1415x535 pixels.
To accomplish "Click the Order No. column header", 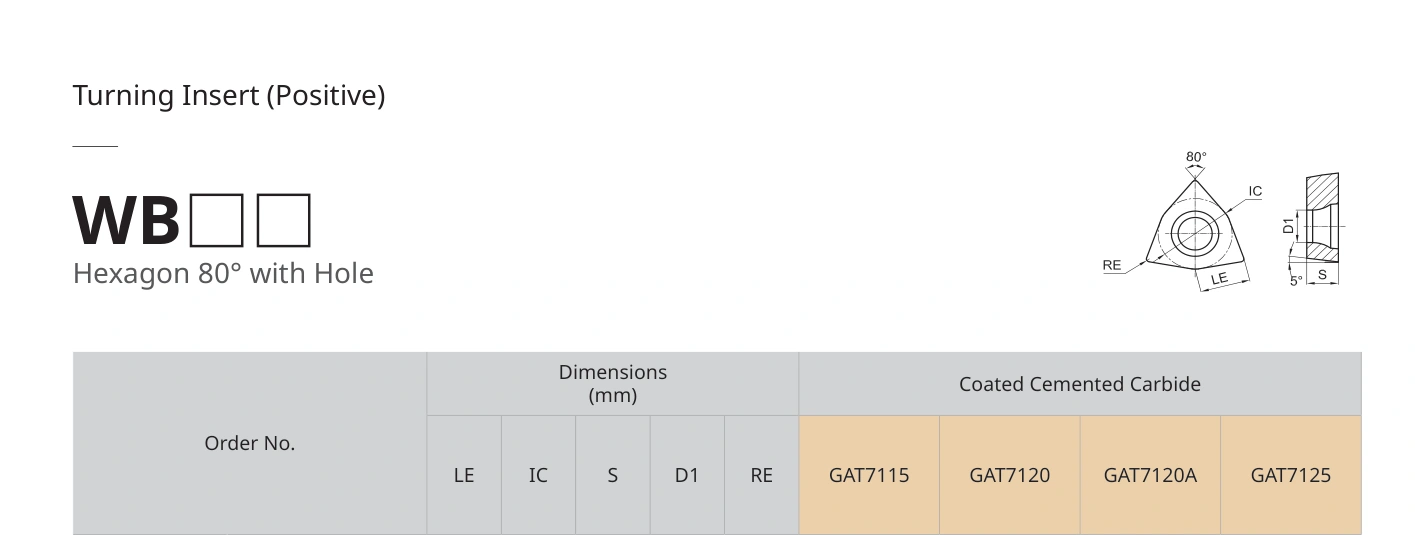I will (x=250, y=443).
